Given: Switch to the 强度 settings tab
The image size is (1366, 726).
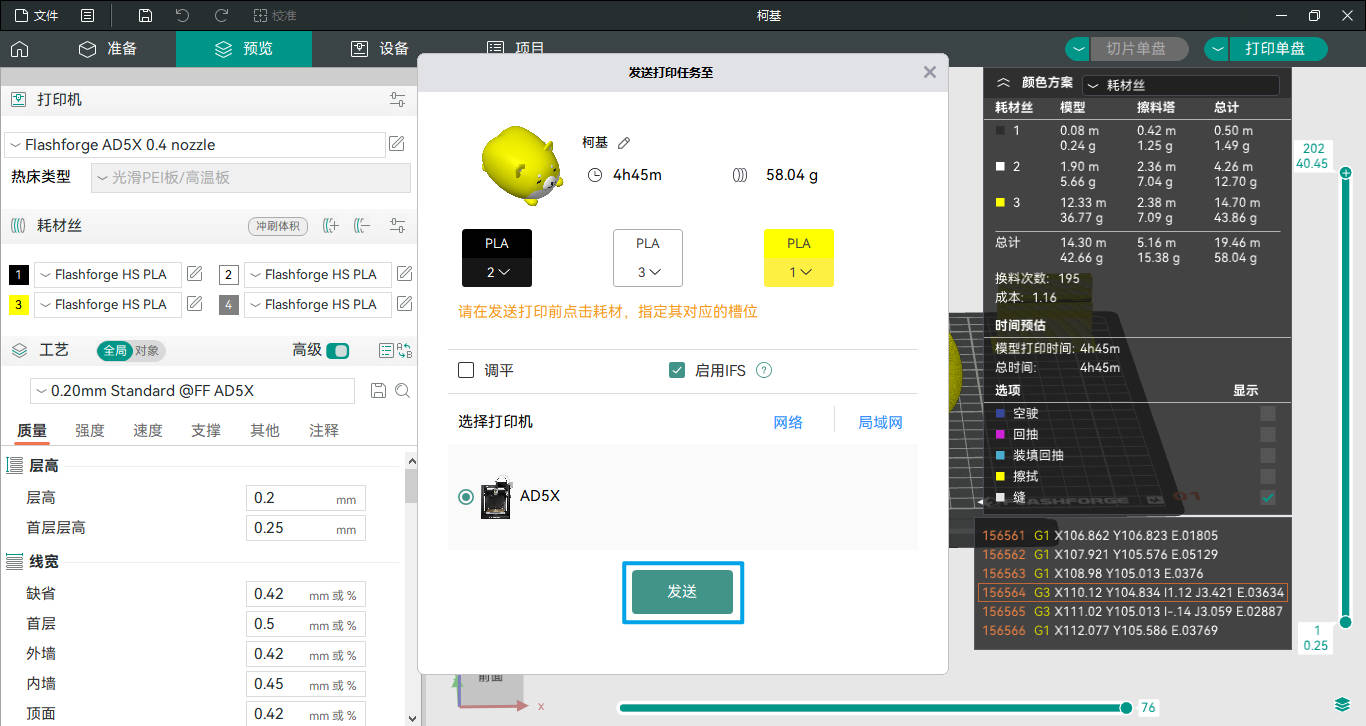Looking at the screenshot, I should (x=90, y=430).
